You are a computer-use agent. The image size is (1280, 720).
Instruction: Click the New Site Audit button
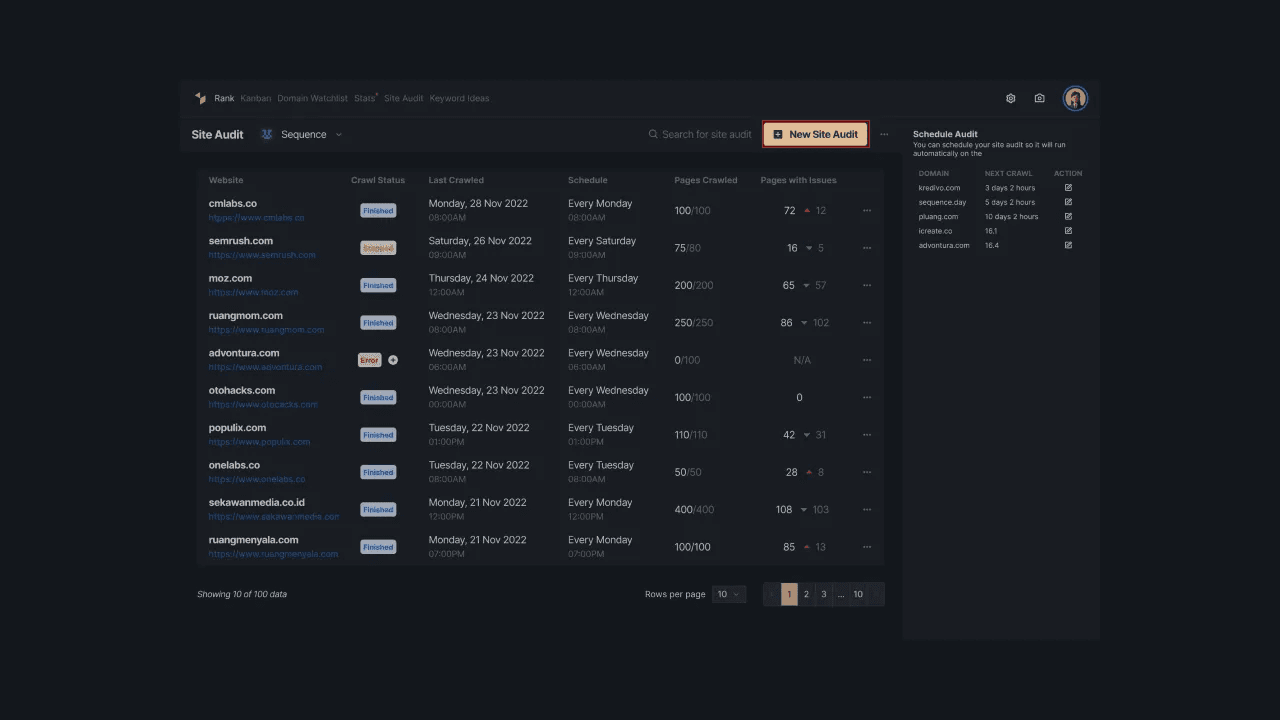click(816, 134)
